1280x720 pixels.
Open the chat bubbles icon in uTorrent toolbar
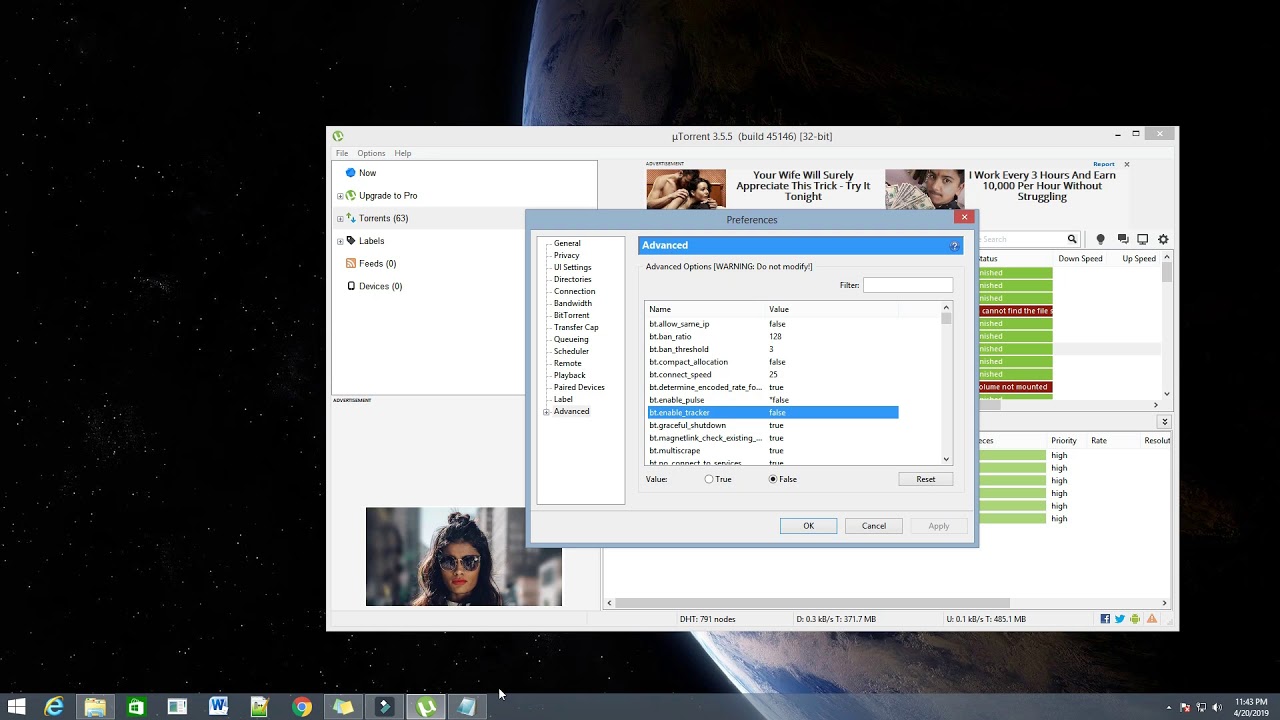(x=1122, y=239)
